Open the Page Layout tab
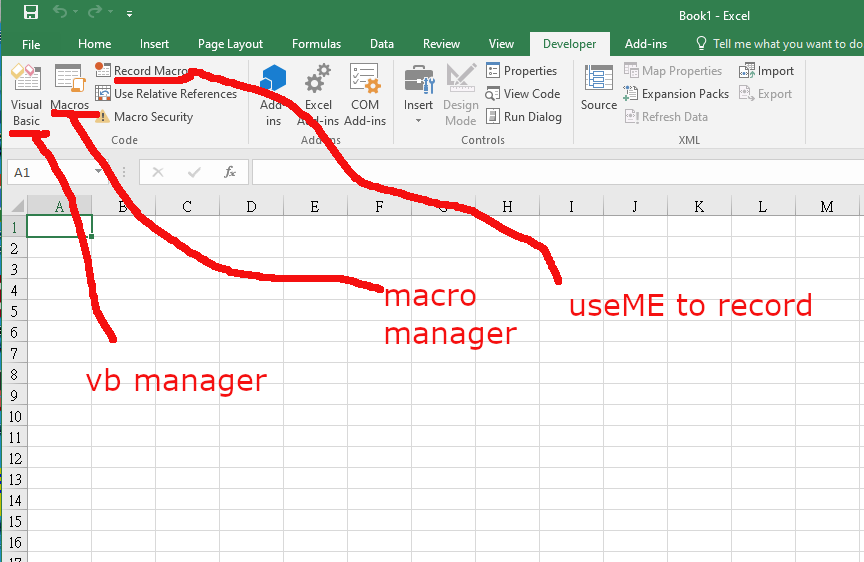The height and width of the screenshot is (562, 864). click(x=230, y=44)
